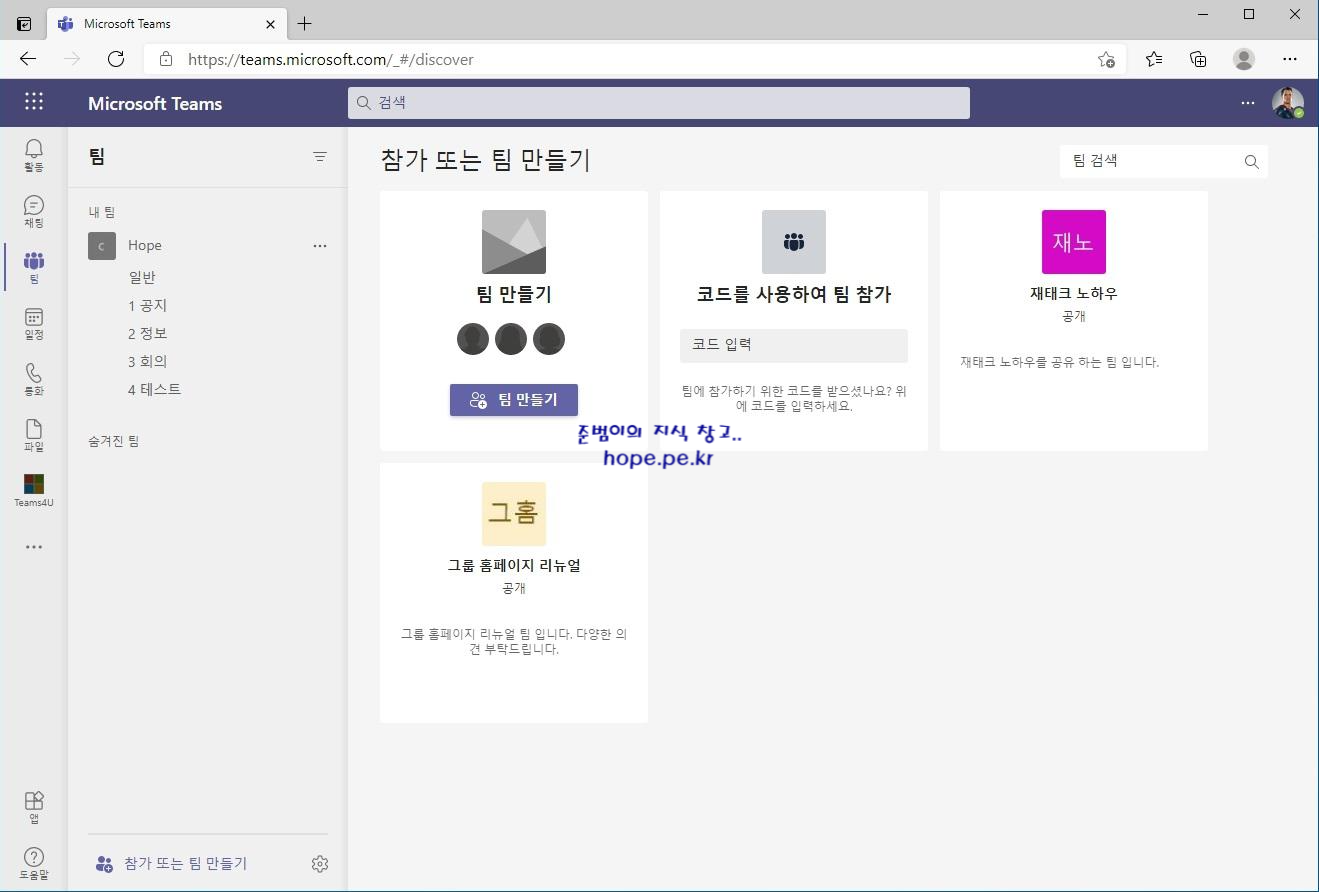Open browser profile icon
Viewport: 1319px width, 892px height.
[x=1244, y=59]
